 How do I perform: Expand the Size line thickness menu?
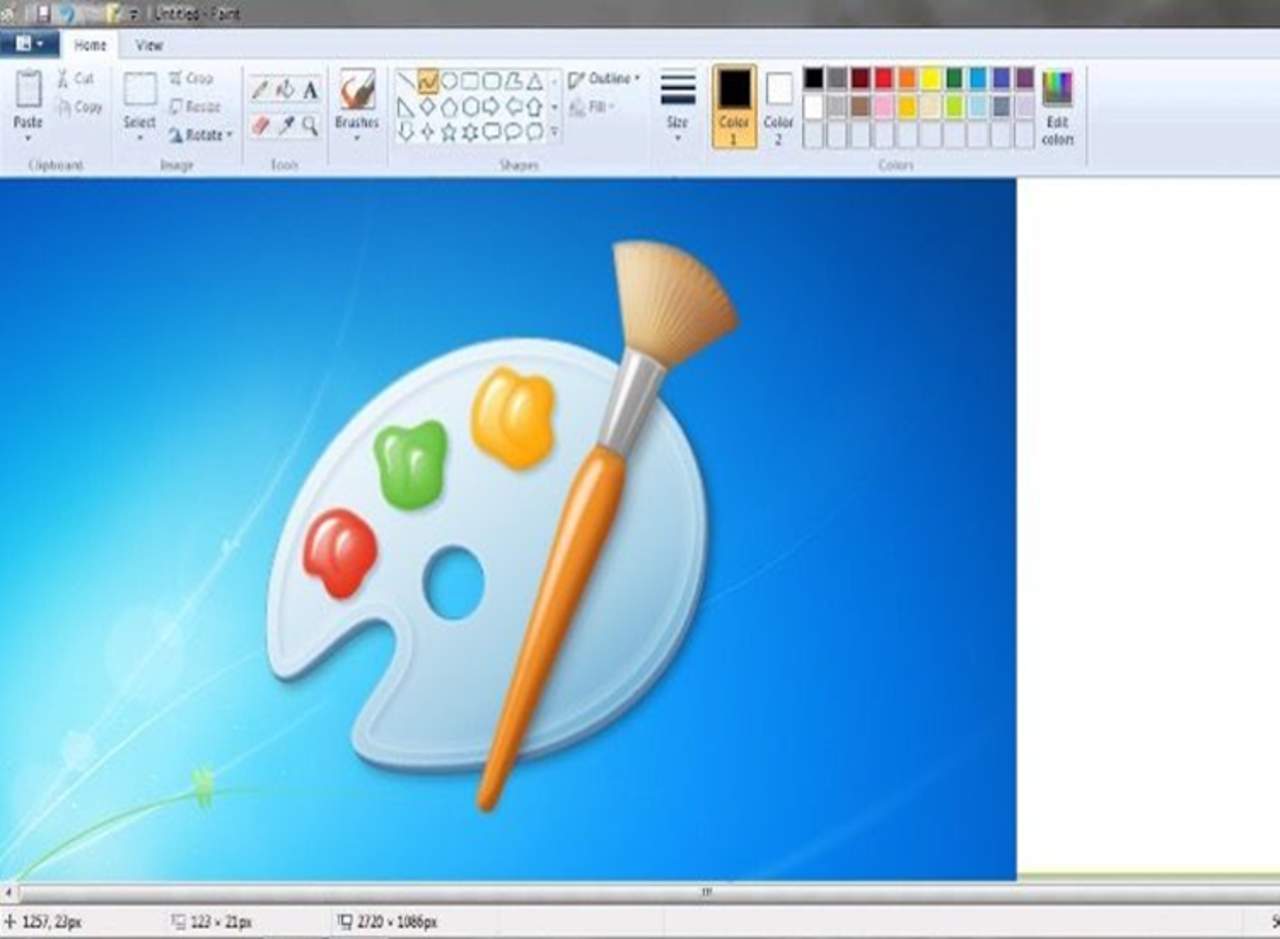(x=677, y=106)
